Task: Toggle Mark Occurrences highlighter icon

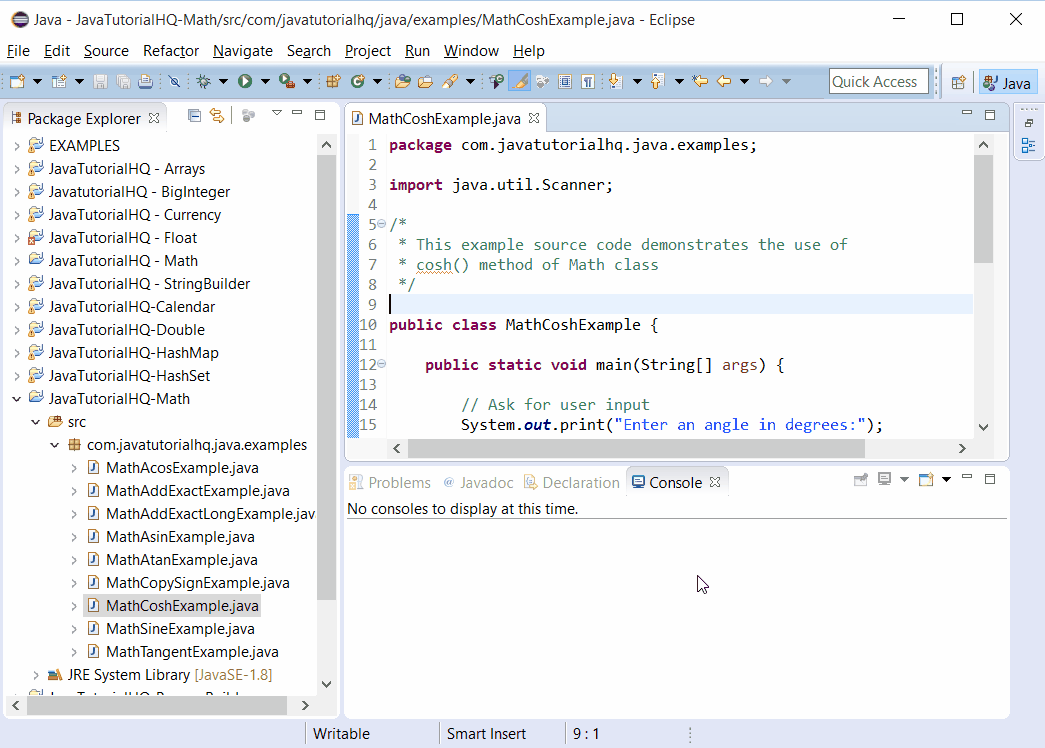Action: coord(520,81)
